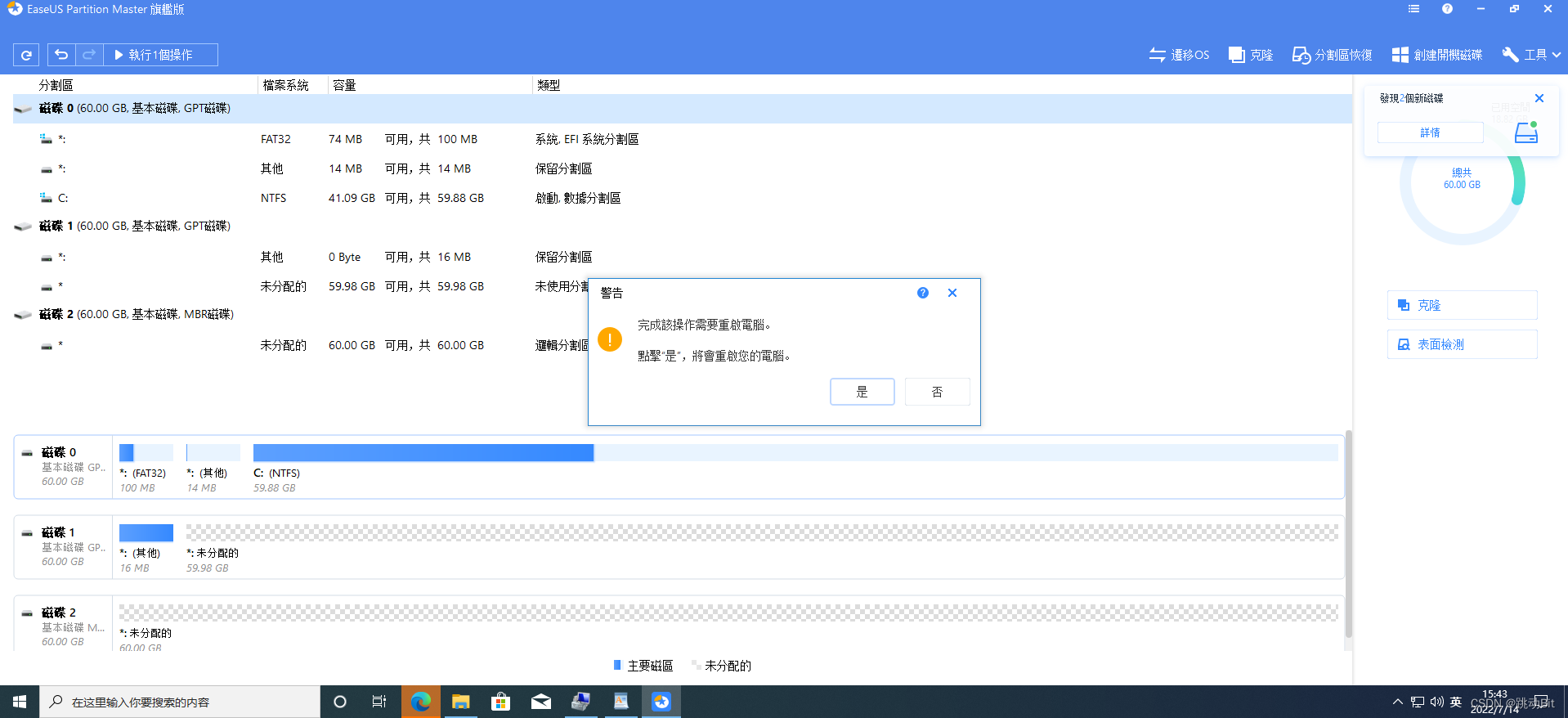This screenshot has height=718, width=1568.
Task: Click 是 to restart the computer
Action: (862, 392)
